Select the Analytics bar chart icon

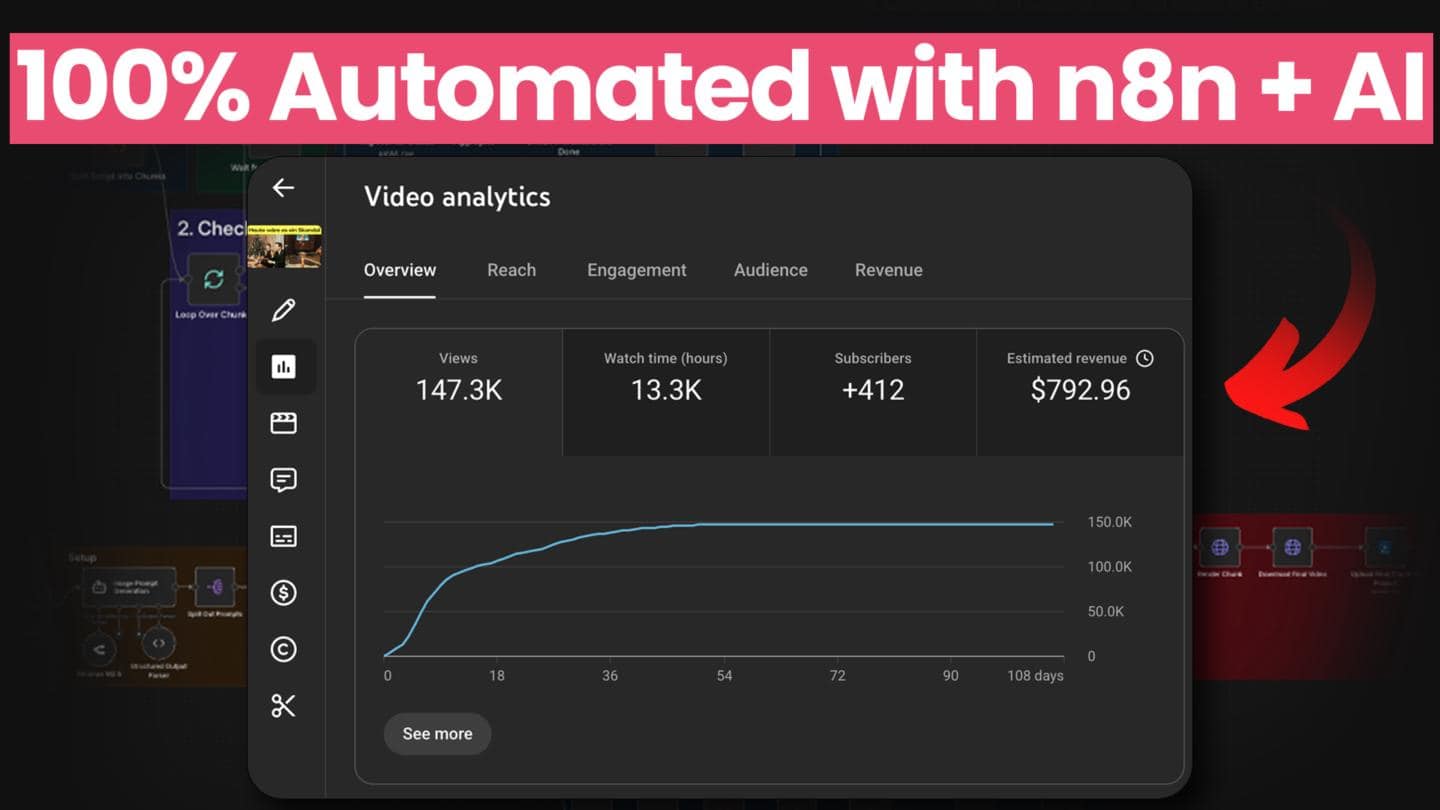[x=283, y=367]
